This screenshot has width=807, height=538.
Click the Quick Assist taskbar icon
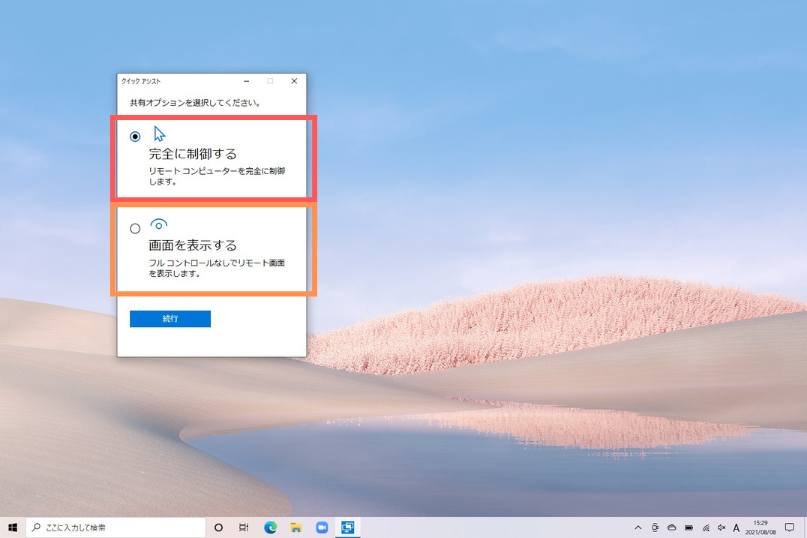click(347, 527)
